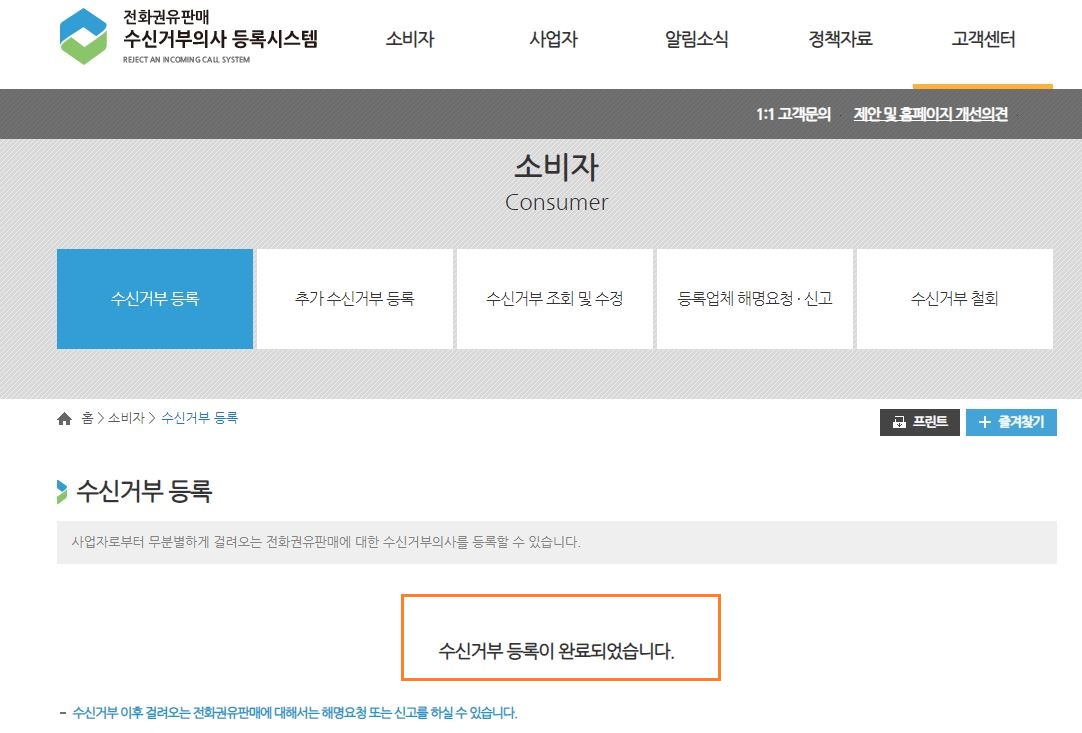Open 제안 및 홈페이지 개선의견 link
The image size is (1082, 733).
(x=930, y=114)
